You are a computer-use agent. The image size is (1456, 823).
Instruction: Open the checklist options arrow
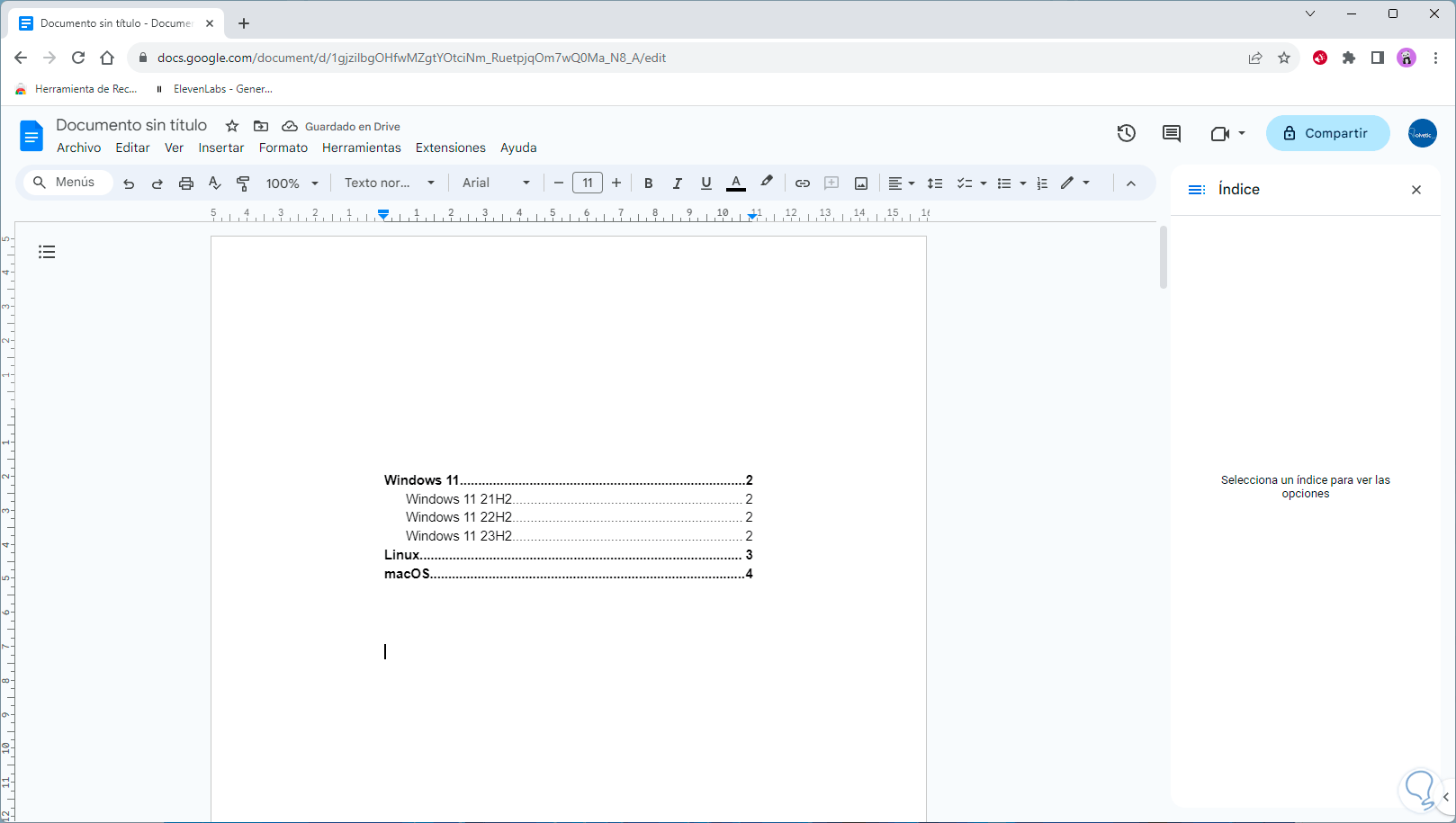point(983,183)
